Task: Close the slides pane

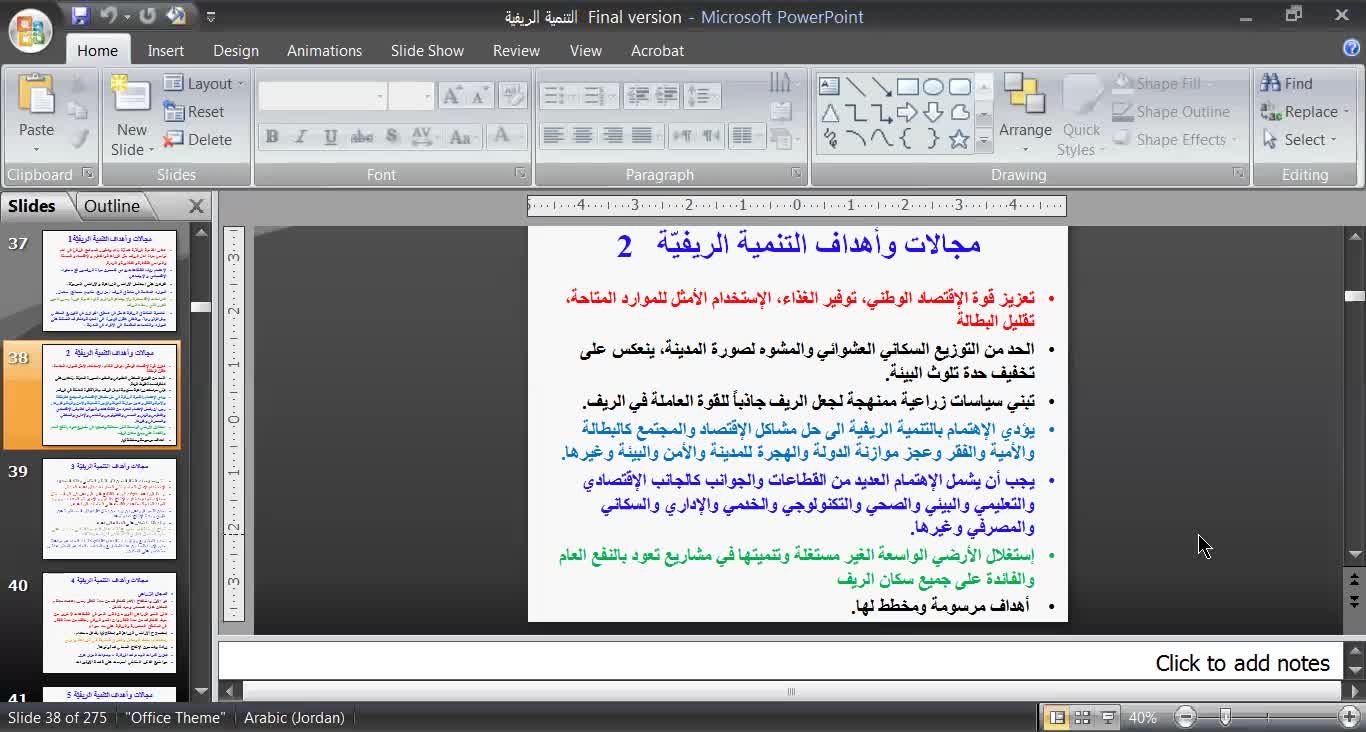Action: (x=196, y=206)
